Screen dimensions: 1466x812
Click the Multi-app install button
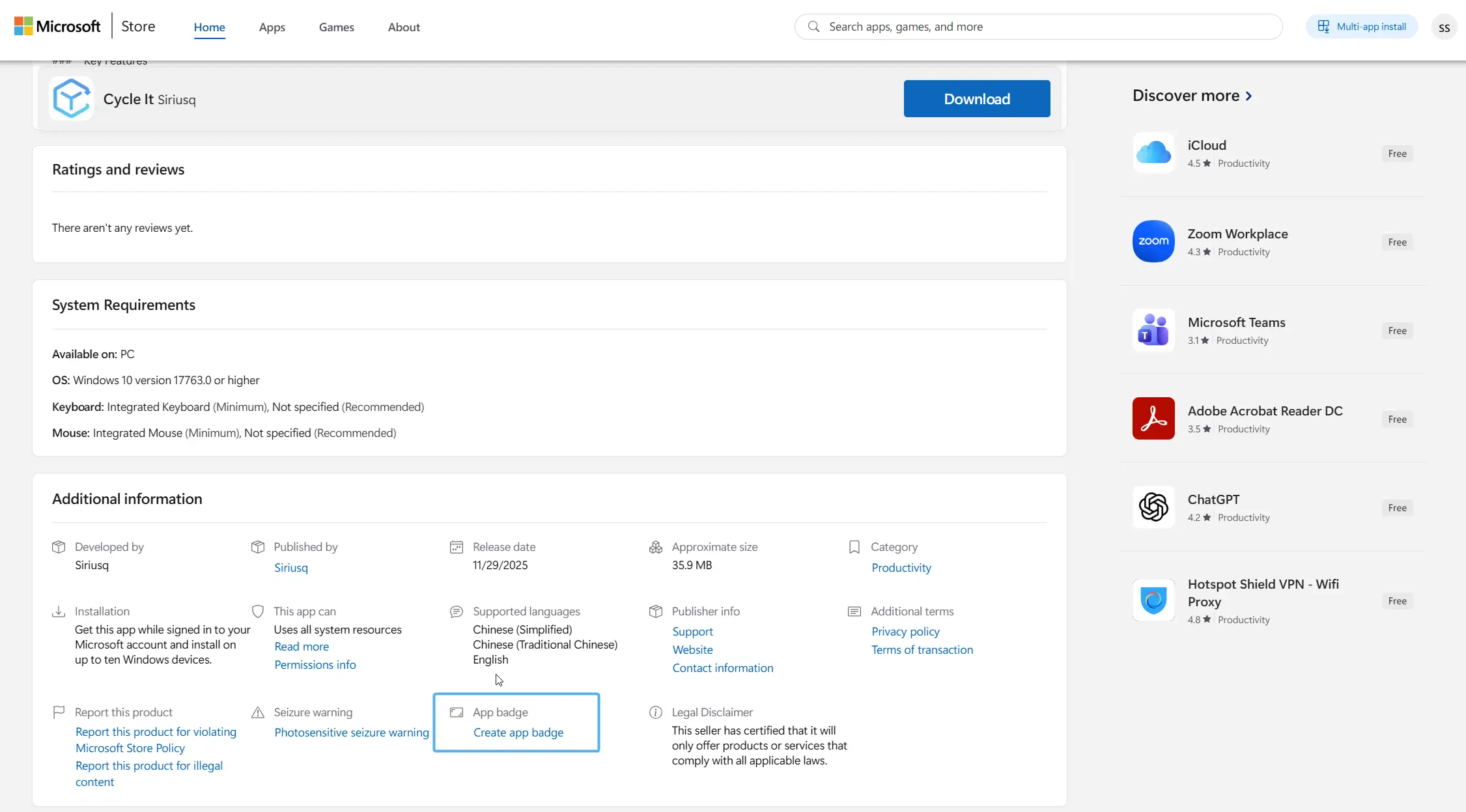pos(1362,27)
